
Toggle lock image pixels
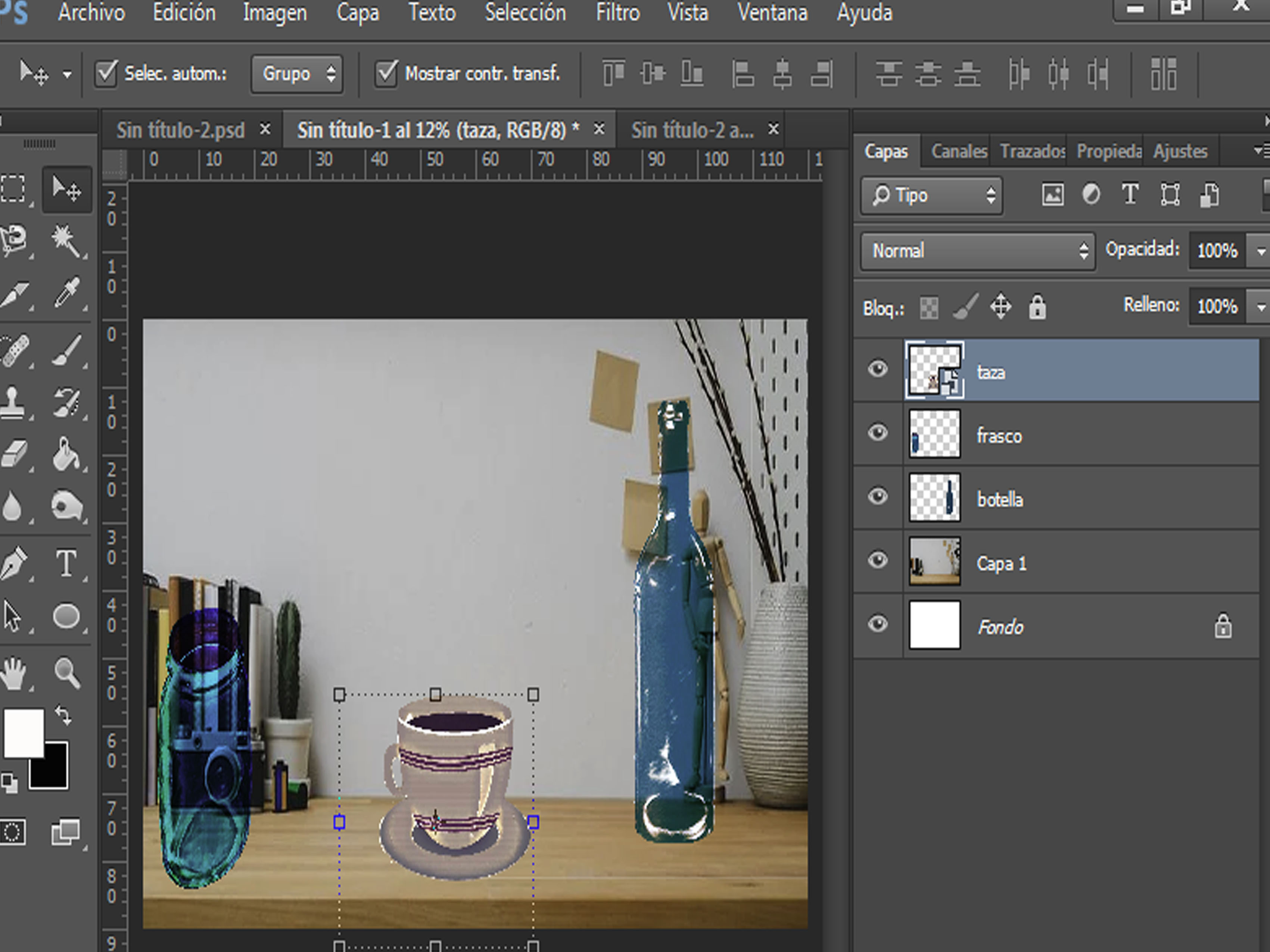[965, 306]
